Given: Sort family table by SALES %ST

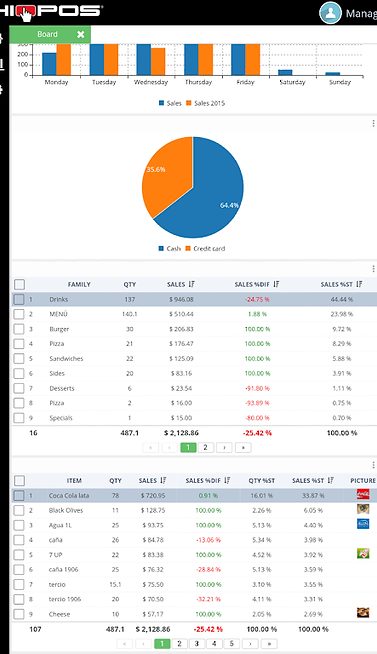Looking at the screenshot, I should tap(359, 284).
